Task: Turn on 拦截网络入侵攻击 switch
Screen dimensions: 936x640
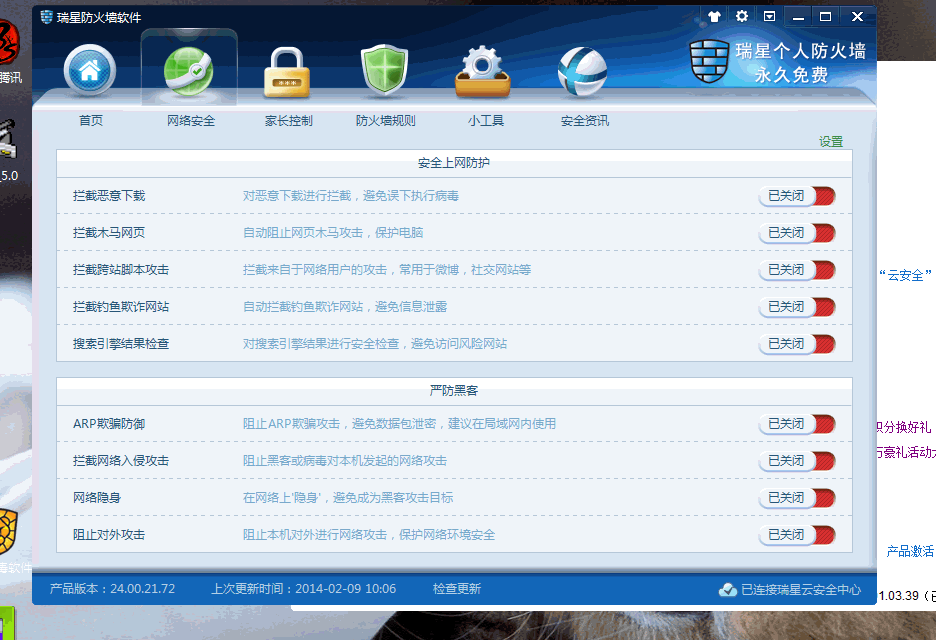Action: point(797,461)
